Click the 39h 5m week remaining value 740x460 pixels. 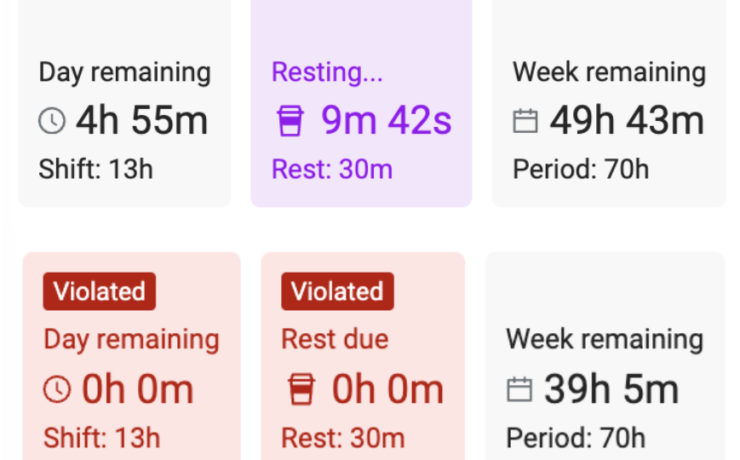pyautogui.click(x=611, y=389)
